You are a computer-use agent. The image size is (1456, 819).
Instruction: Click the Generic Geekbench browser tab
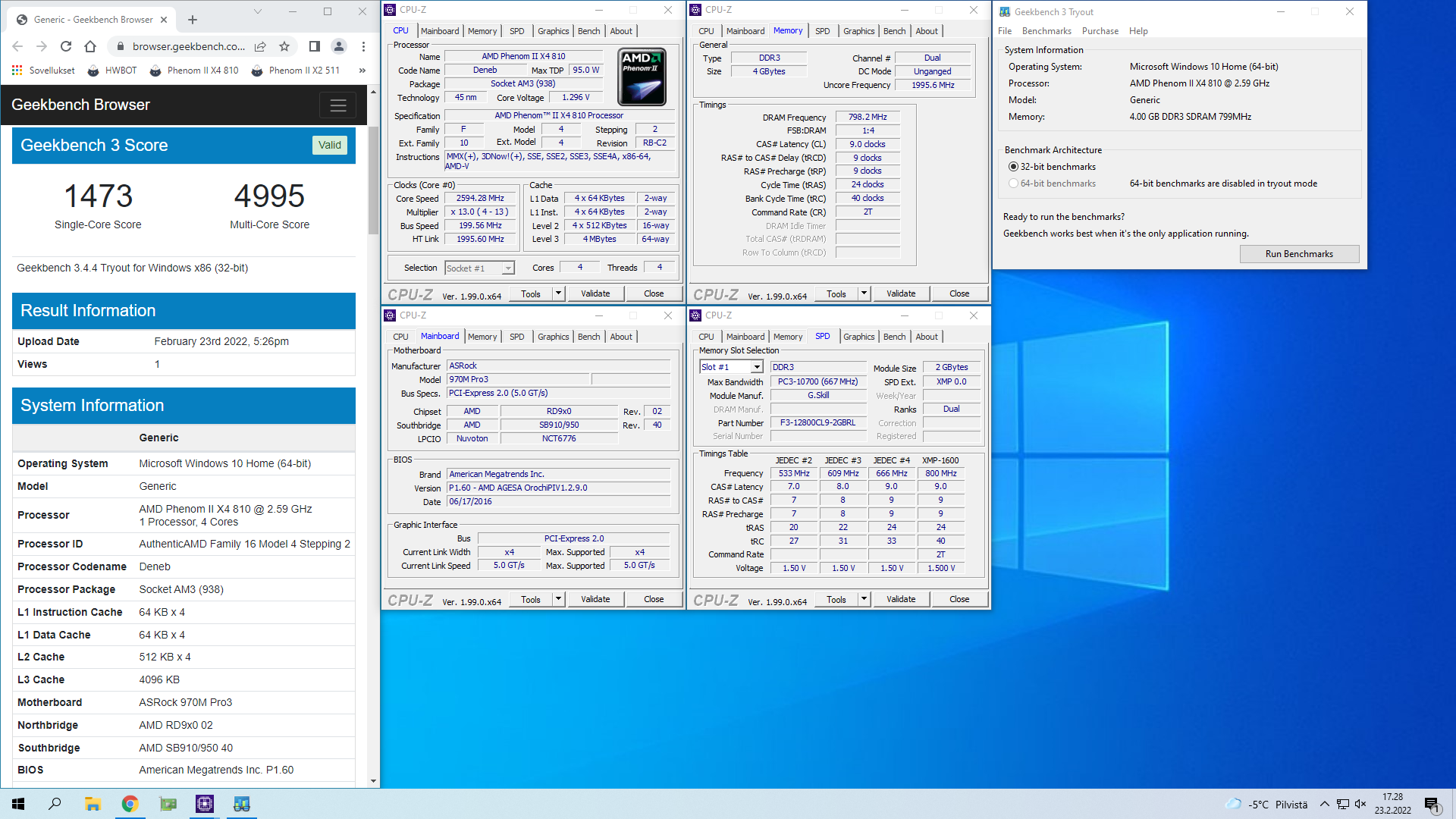pos(93,20)
